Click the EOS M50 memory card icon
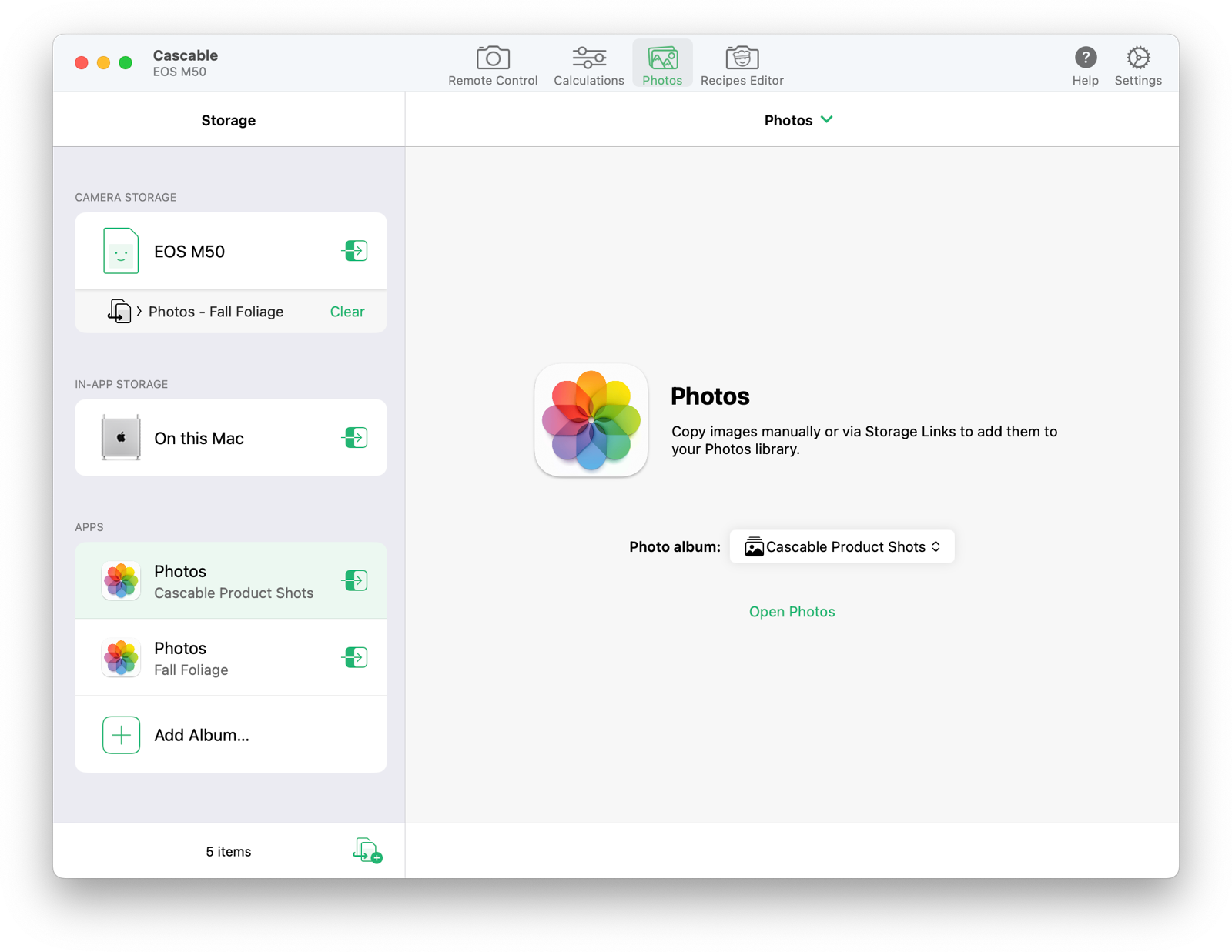The height and width of the screenshot is (952, 1232). [x=121, y=251]
